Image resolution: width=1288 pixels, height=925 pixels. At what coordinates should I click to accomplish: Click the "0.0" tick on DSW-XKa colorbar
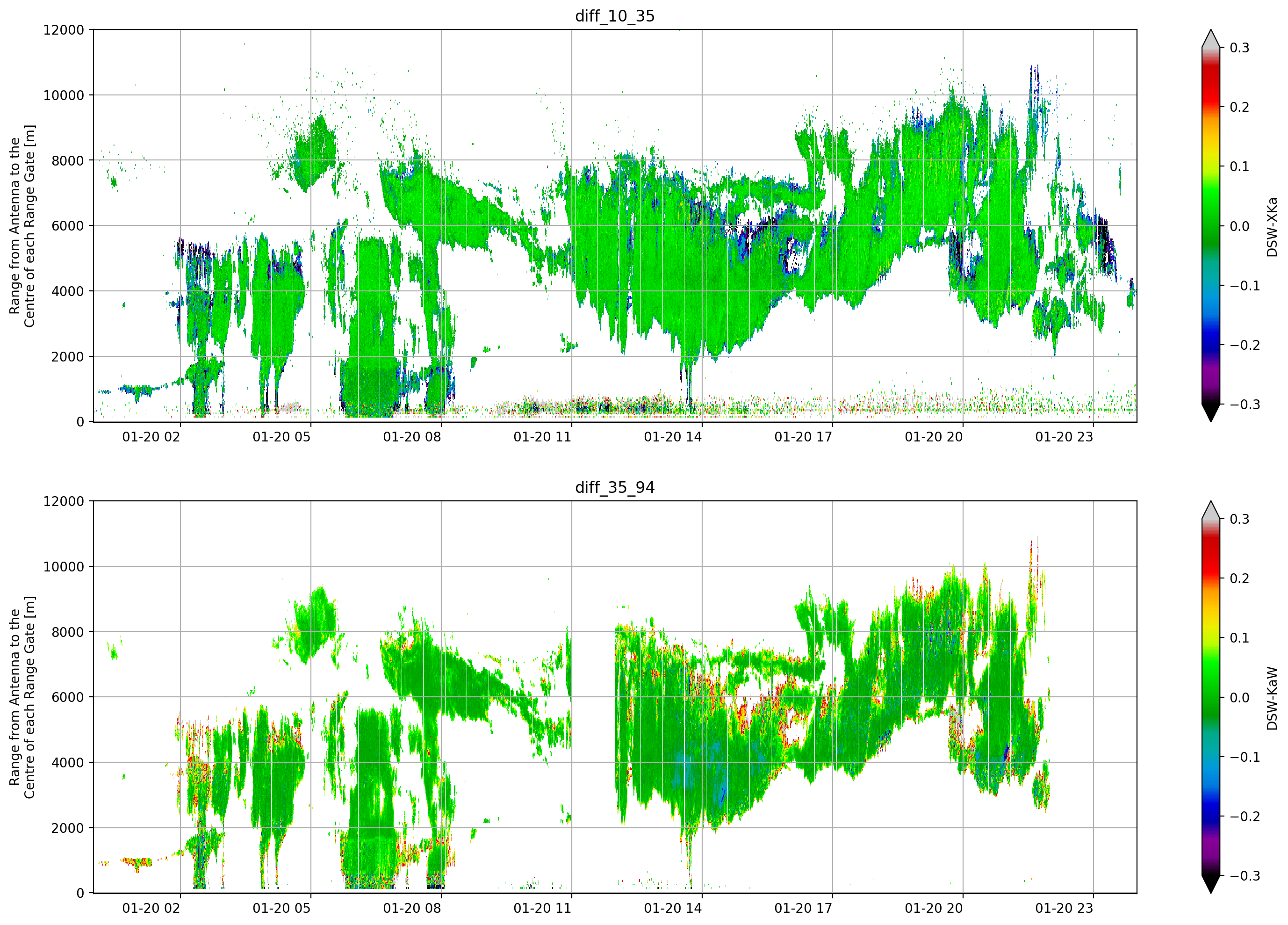[1240, 227]
